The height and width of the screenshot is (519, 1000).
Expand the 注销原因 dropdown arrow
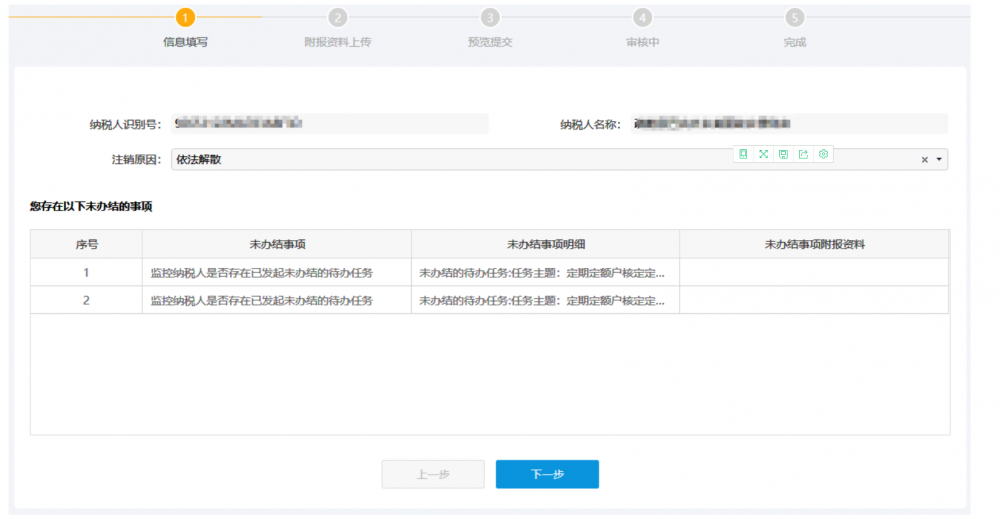click(939, 160)
